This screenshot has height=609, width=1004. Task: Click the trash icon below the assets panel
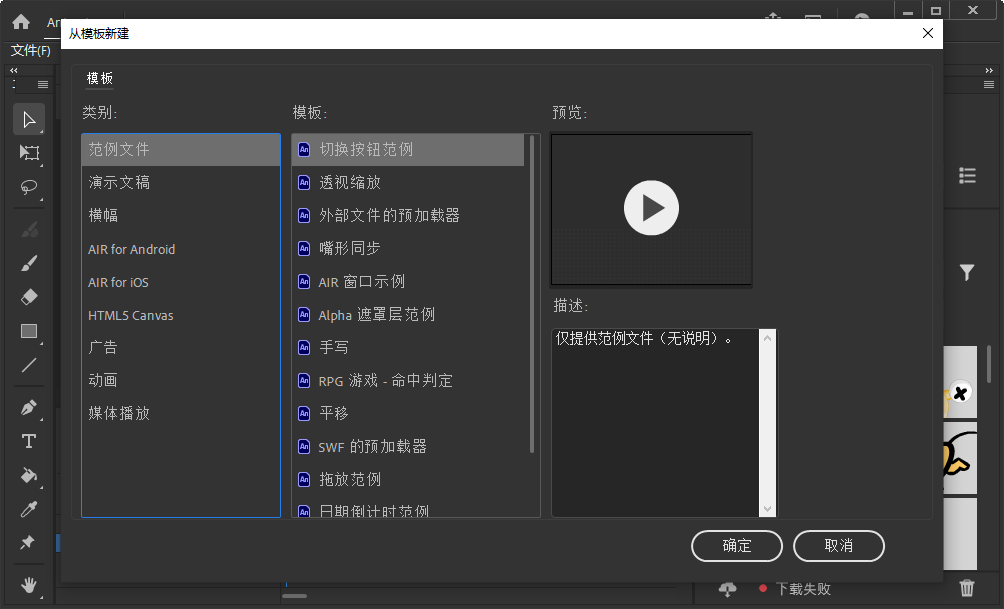tap(967, 589)
